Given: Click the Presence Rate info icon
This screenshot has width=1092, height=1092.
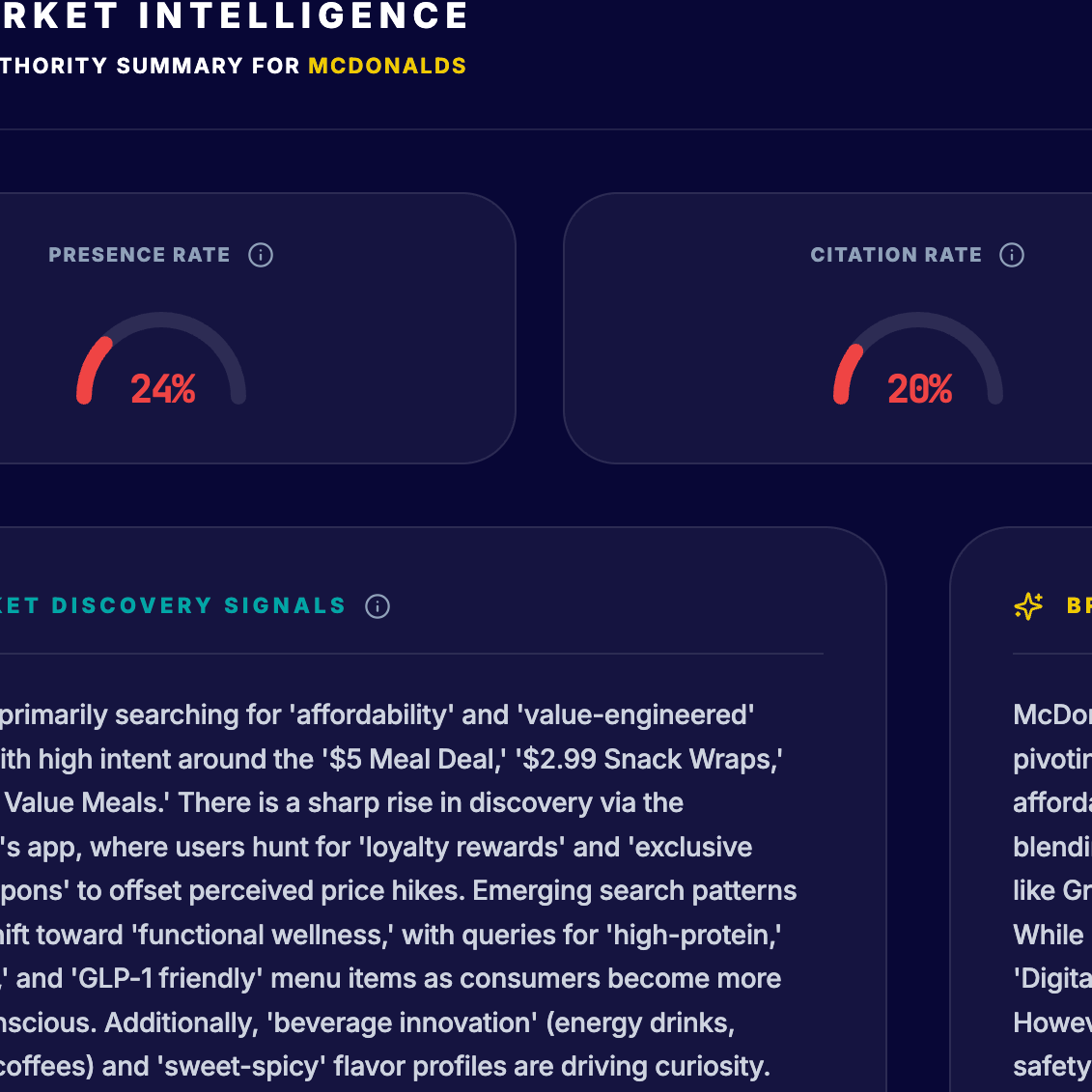Looking at the screenshot, I should pyautogui.click(x=261, y=255).
